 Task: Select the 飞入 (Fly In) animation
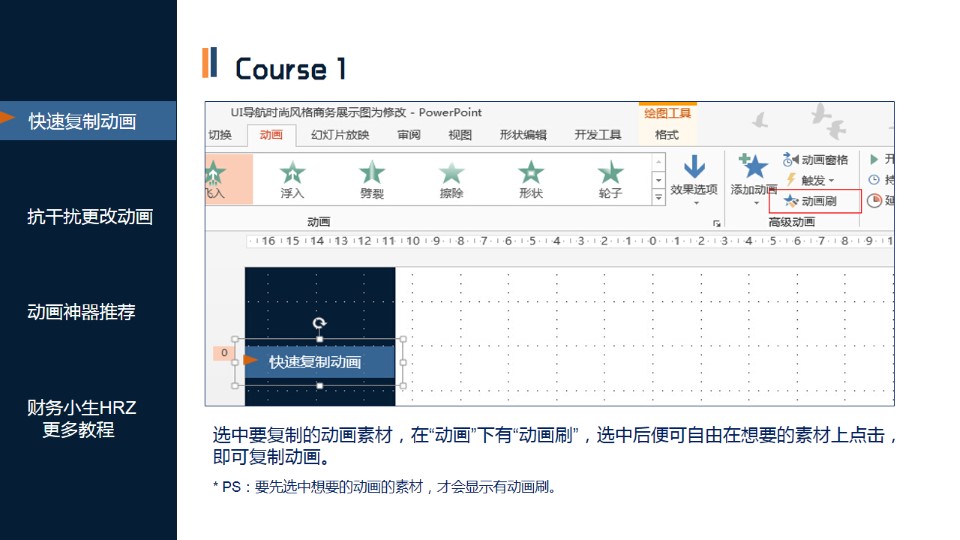(x=215, y=180)
